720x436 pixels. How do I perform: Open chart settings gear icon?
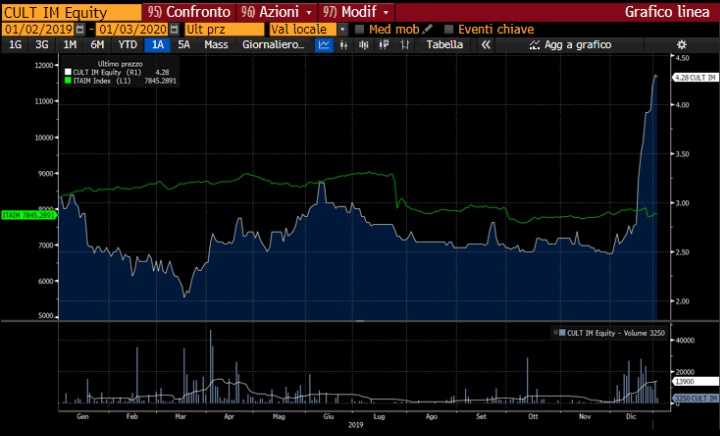[x=682, y=45]
